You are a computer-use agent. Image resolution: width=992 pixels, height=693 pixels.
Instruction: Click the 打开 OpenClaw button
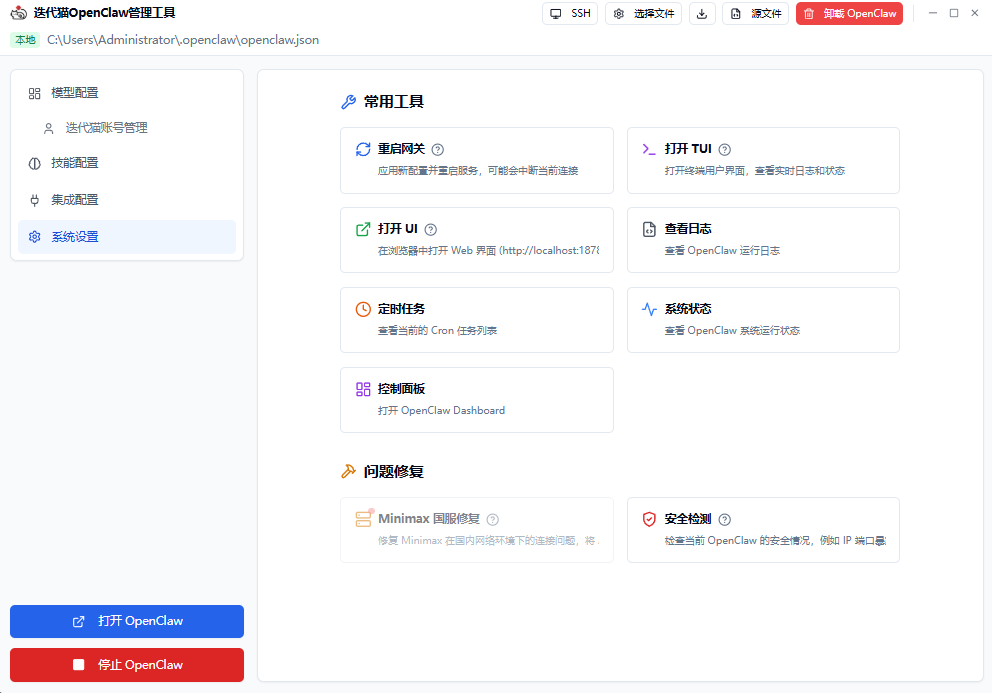click(126, 621)
